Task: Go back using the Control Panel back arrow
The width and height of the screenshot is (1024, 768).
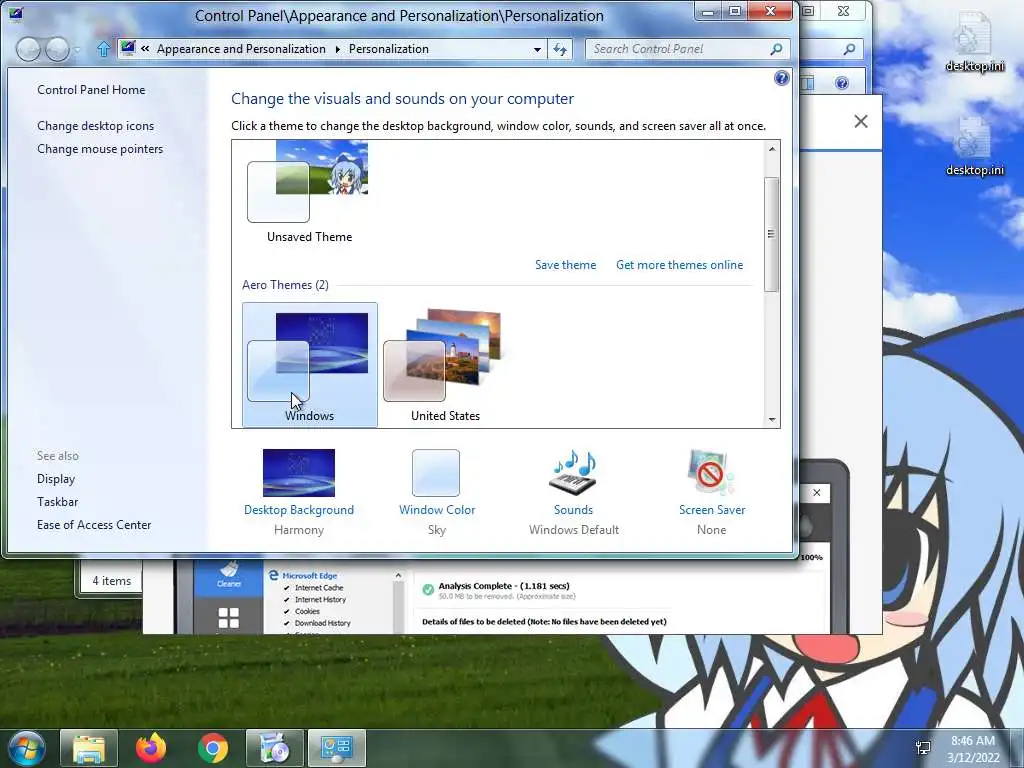Action: pyautogui.click(x=27, y=49)
